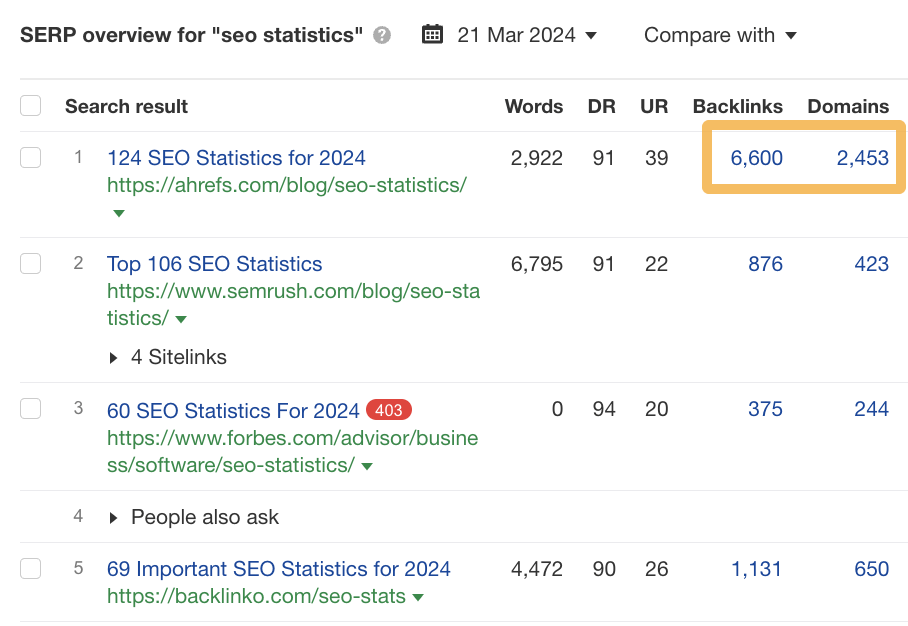Open "Top 106 SEO Statistics"

214,263
